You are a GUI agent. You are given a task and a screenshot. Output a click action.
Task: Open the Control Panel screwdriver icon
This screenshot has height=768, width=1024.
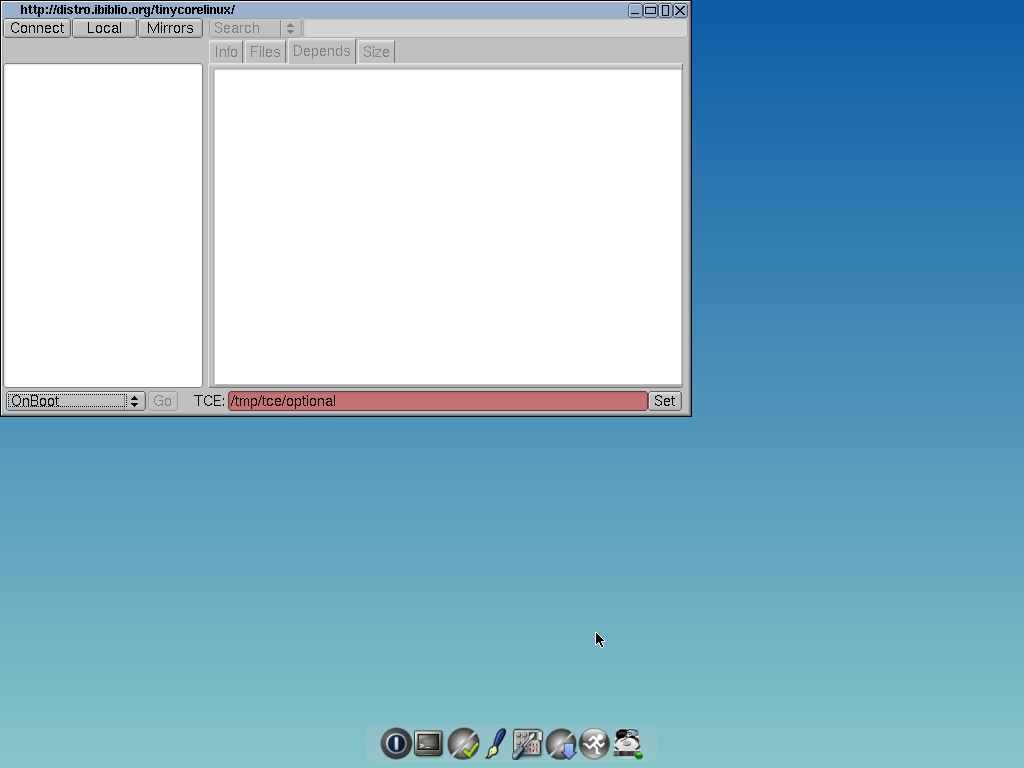tap(527, 743)
